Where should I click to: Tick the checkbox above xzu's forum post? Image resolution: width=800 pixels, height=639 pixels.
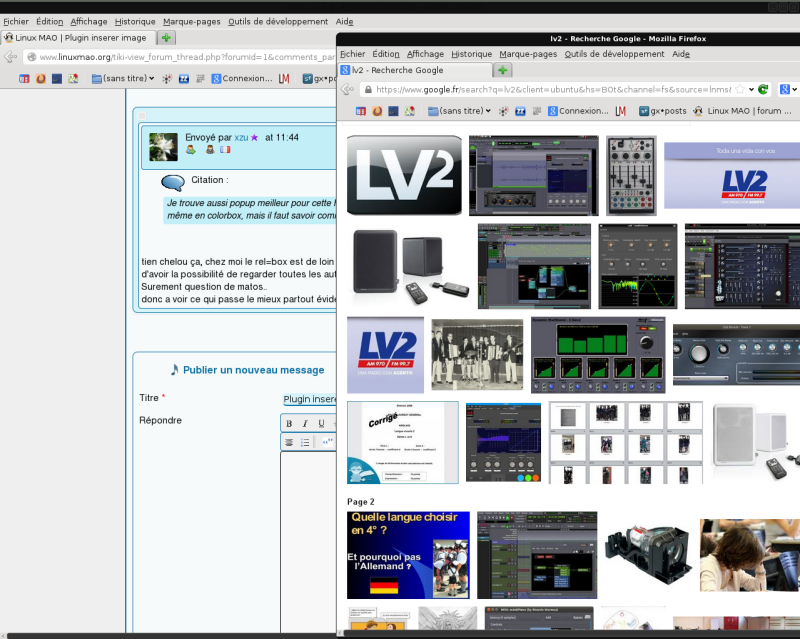point(142,116)
